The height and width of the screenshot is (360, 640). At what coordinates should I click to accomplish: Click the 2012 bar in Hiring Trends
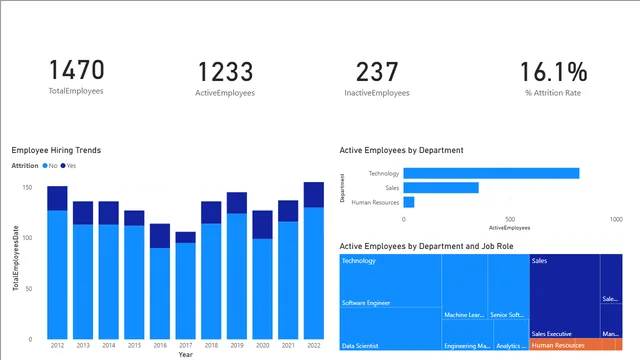(57, 262)
